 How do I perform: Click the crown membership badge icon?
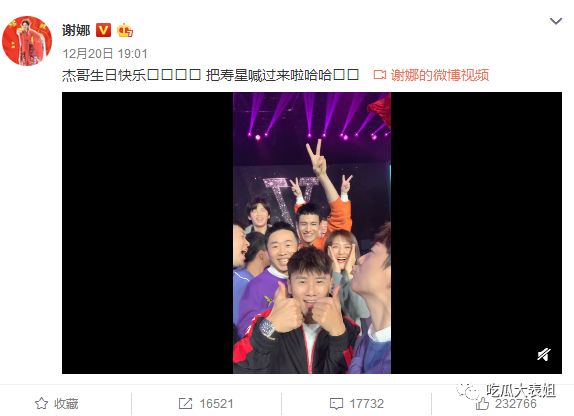(x=124, y=30)
